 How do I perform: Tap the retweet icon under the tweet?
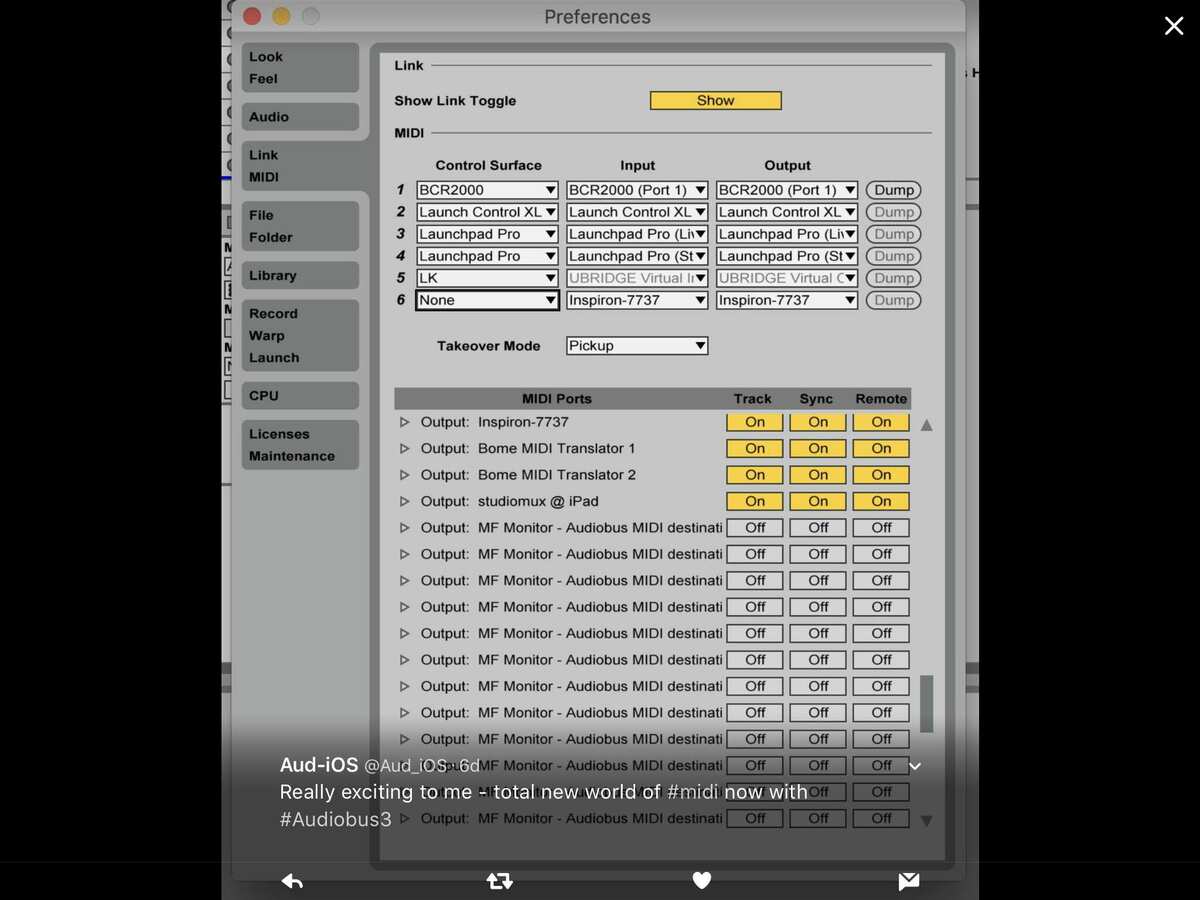[x=499, y=881]
